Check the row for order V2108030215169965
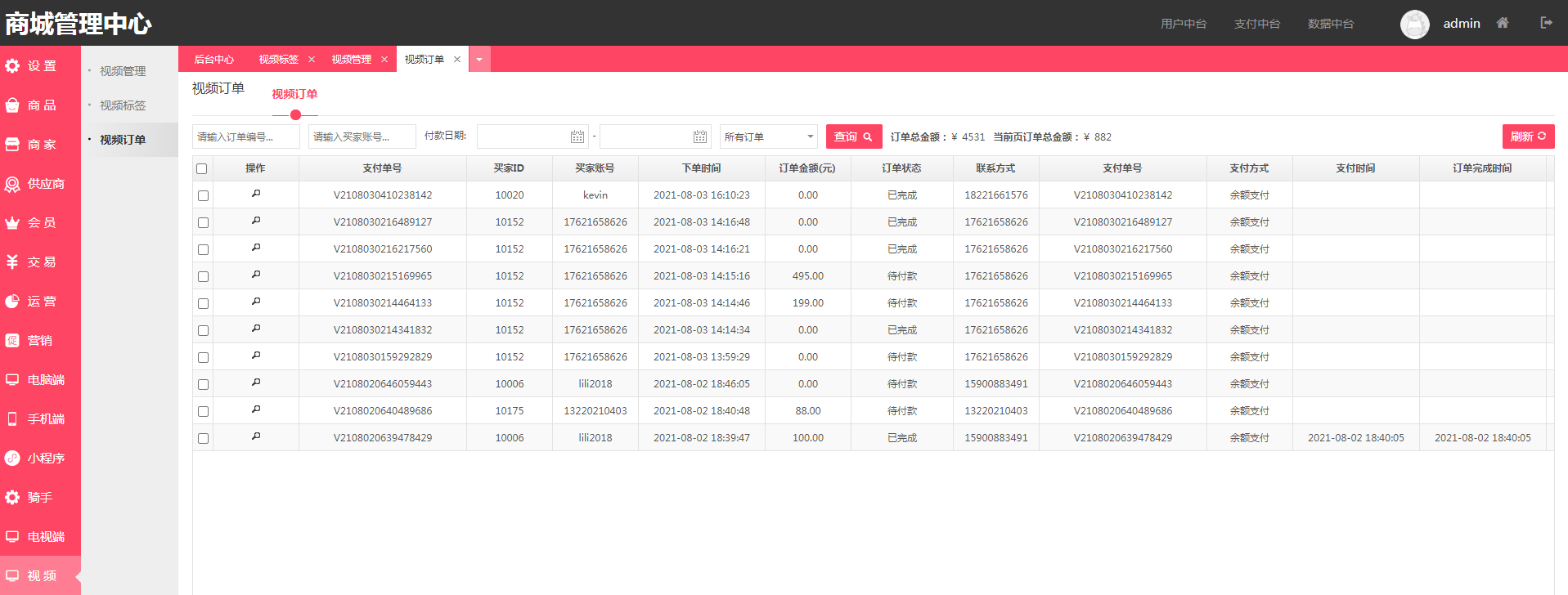1568x595 pixels. [x=203, y=277]
